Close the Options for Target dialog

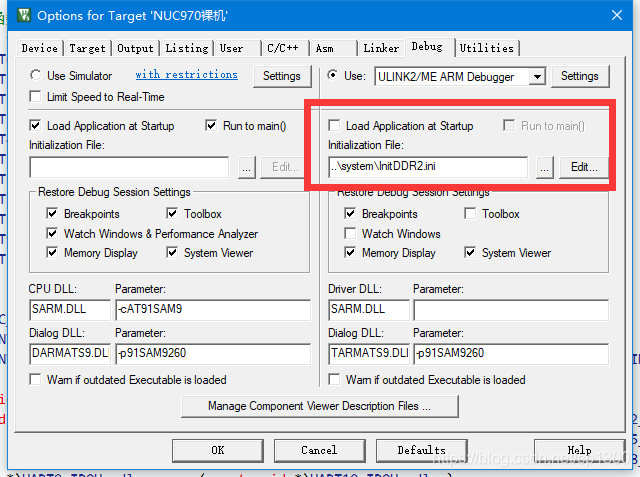point(617,16)
